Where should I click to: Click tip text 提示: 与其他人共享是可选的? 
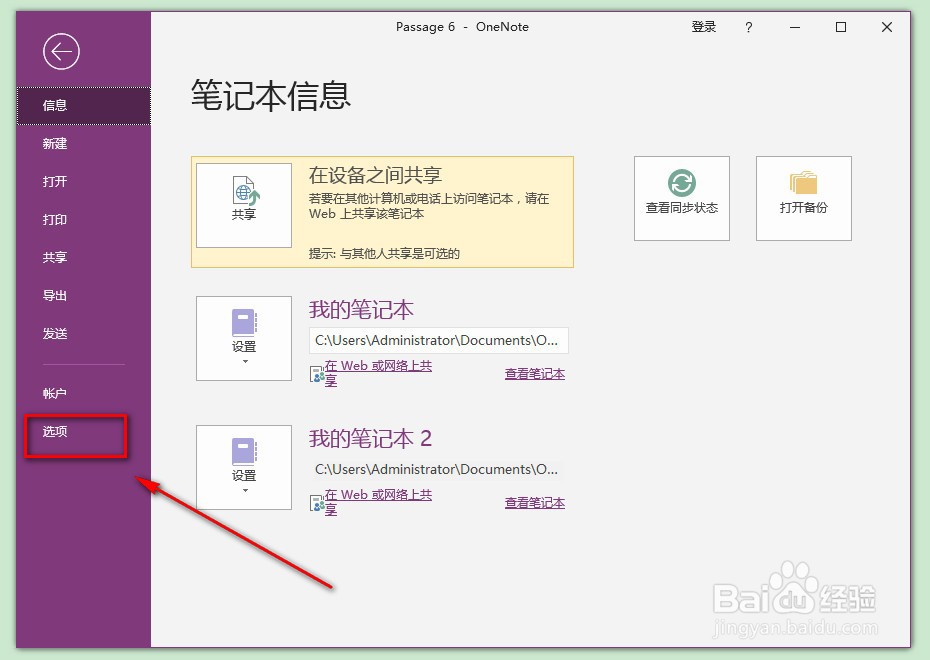pos(384,254)
